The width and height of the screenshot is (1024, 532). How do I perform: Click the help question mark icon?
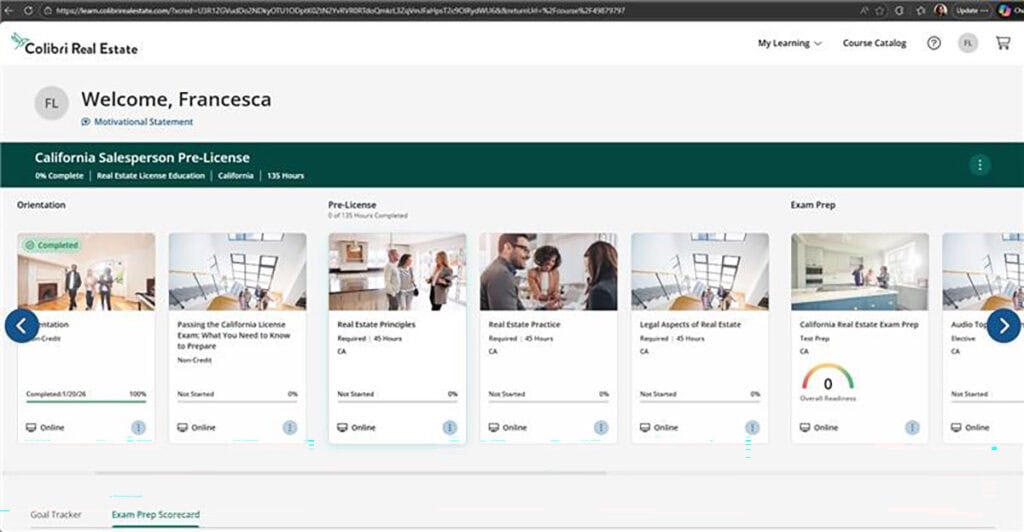click(x=934, y=43)
